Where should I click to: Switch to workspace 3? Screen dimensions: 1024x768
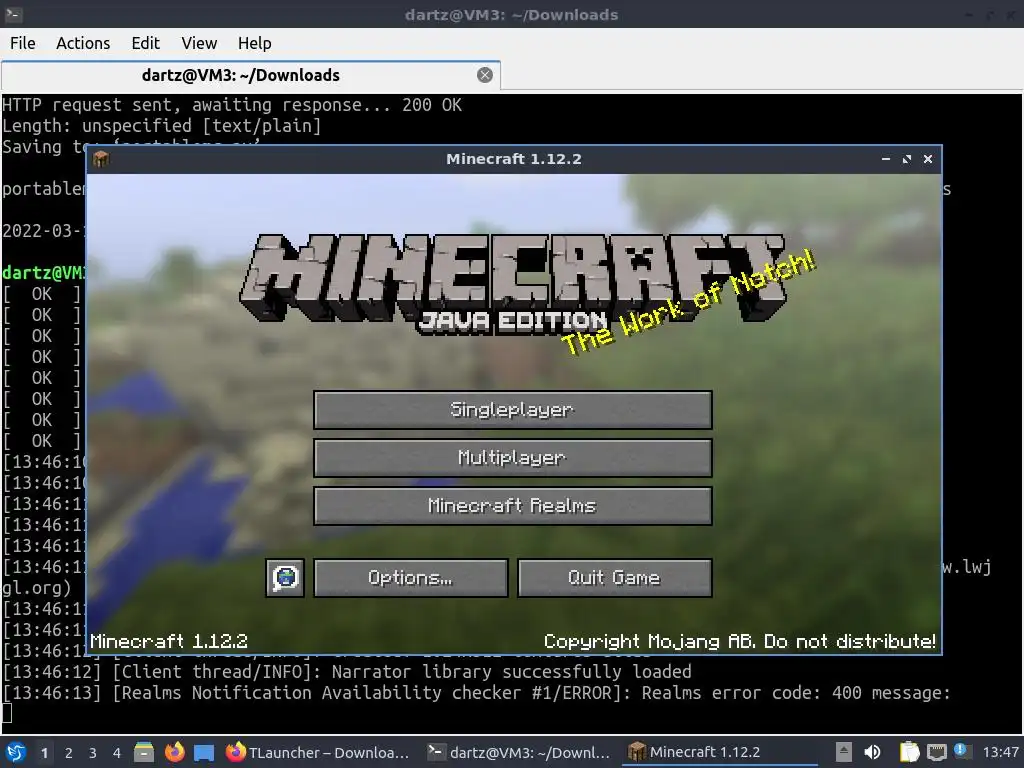(93, 753)
